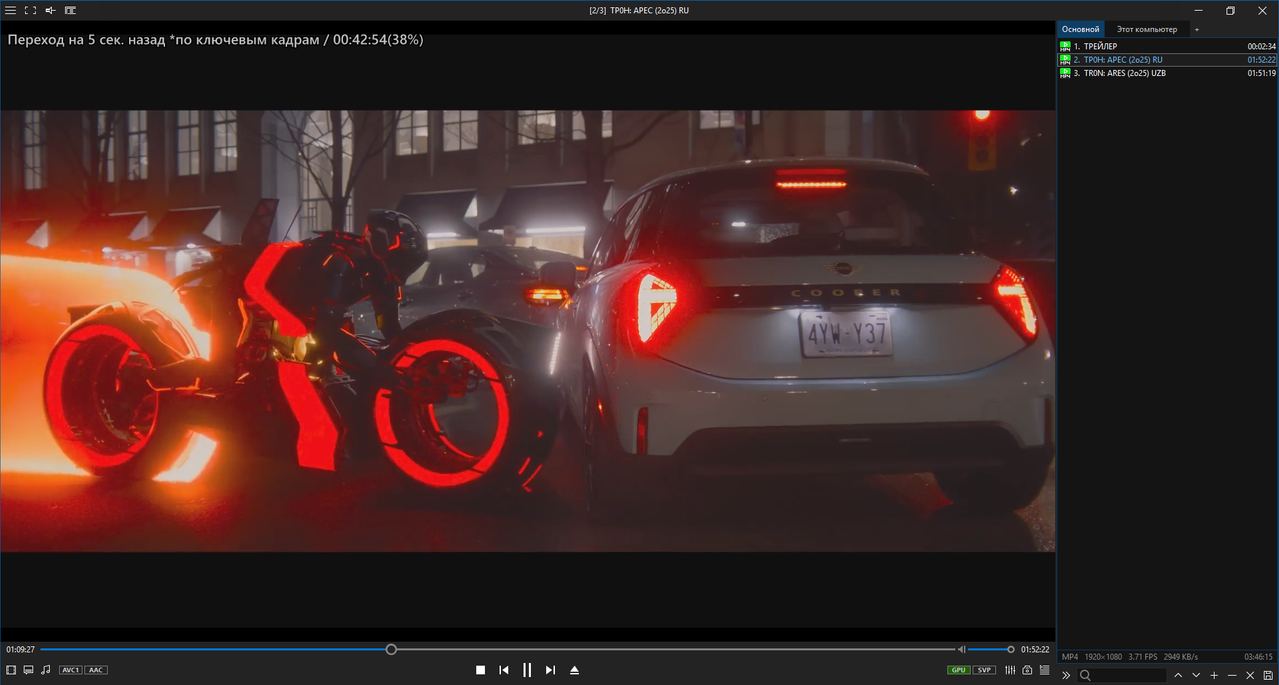This screenshot has width=1279, height=685.
Task: Click the eject/open file button
Action: point(574,670)
